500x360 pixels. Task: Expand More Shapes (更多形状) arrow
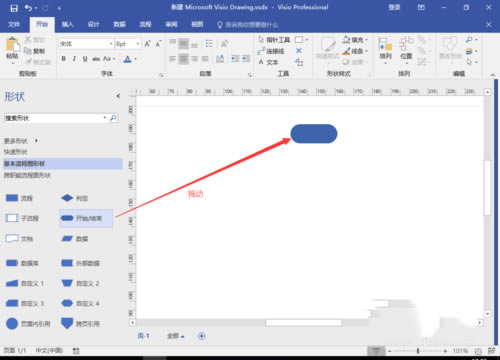pos(36,141)
